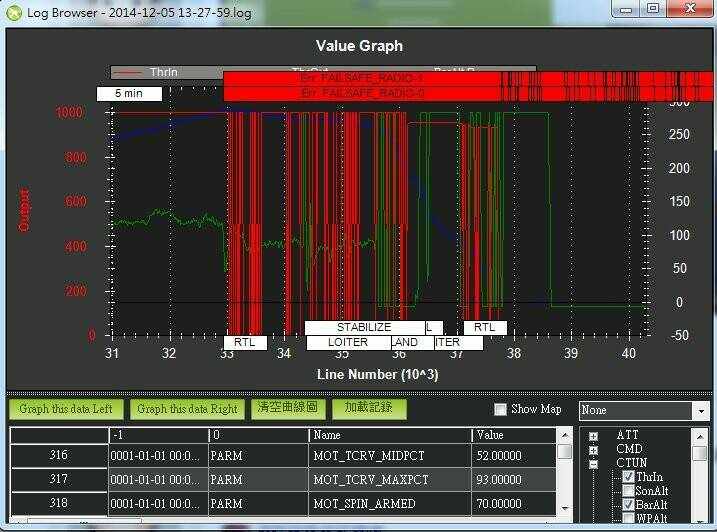Click the ThrIn legend line marker

pyautogui.click(x=127, y=73)
